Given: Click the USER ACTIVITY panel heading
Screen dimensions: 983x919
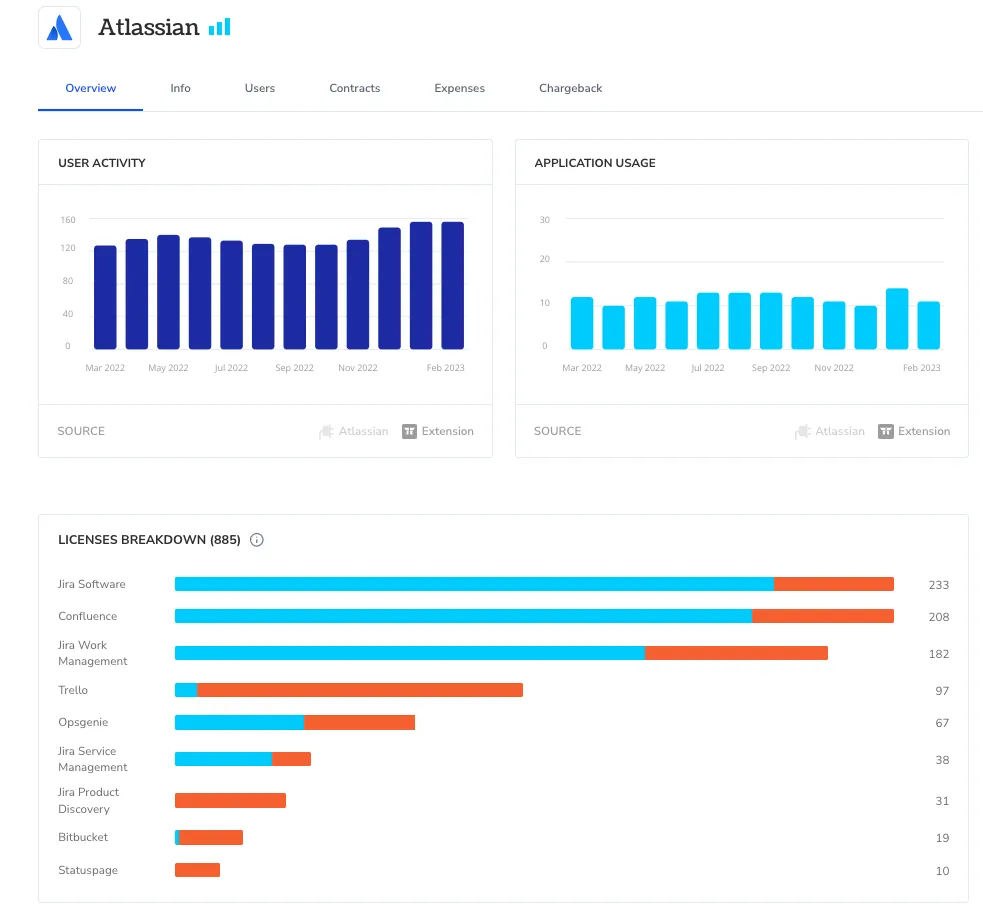Looking at the screenshot, I should 102,163.
